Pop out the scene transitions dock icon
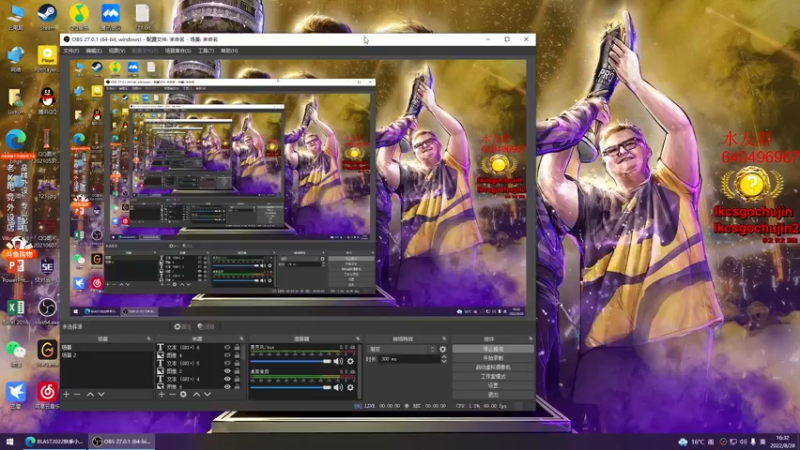 click(x=444, y=339)
